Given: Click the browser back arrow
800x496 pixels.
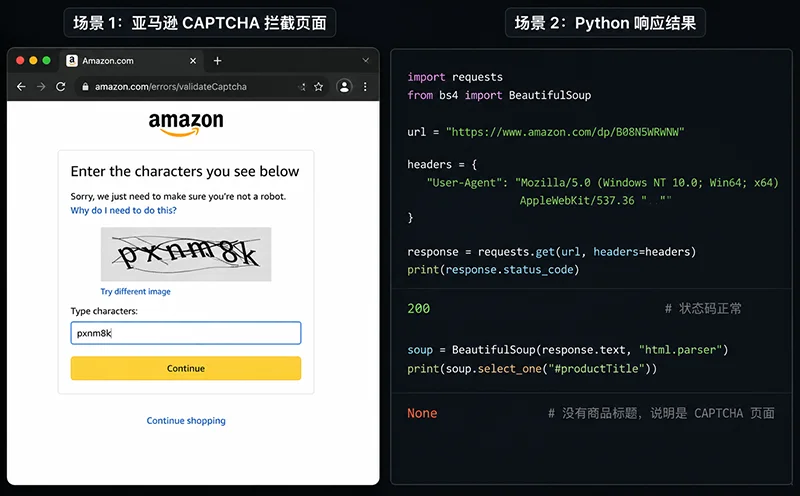Looking at the screenshot, I should click(x=21, y=87).
